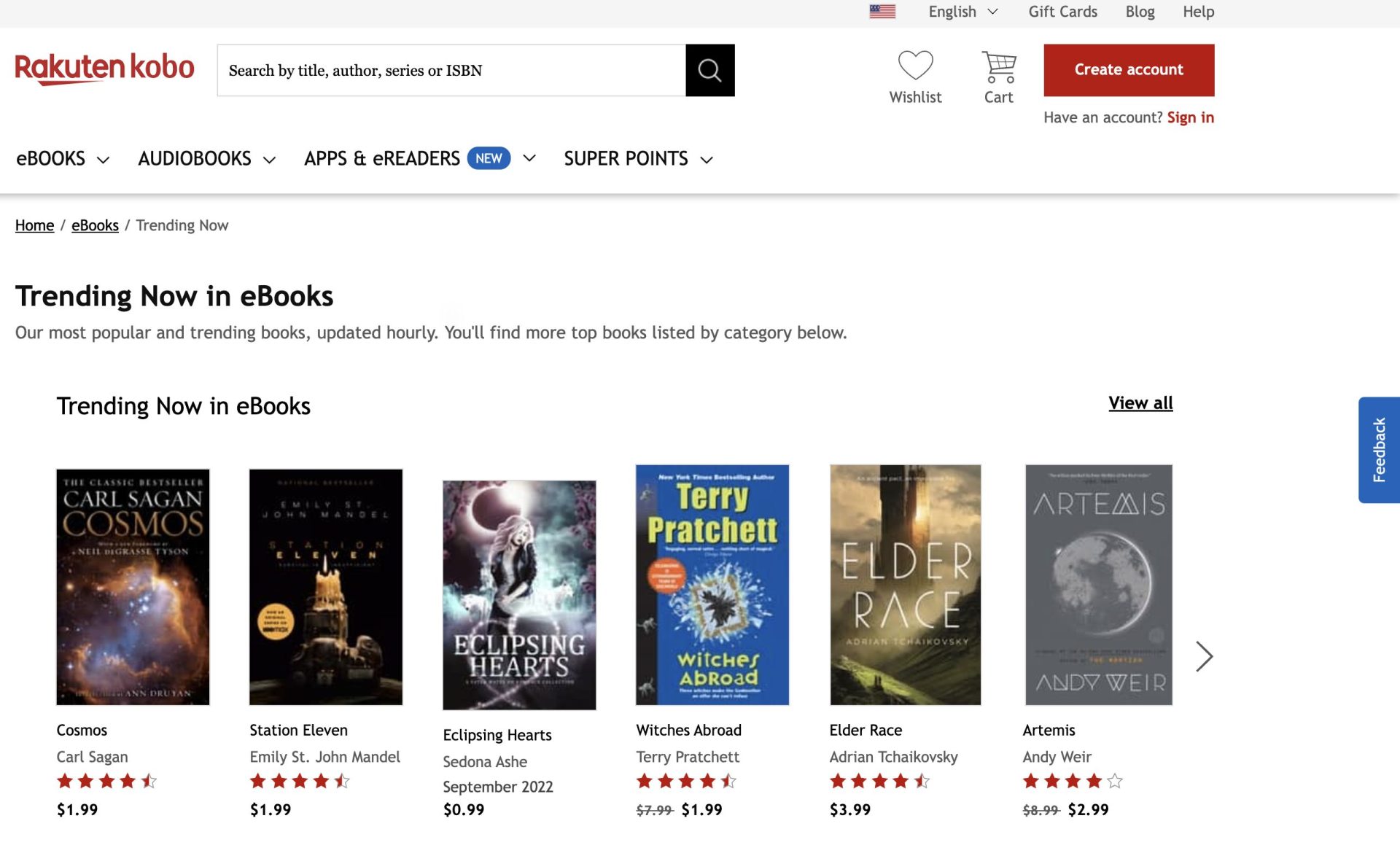Viewport: 1400px width, 856px height.
Task: Click the Sign in link
Action: point(1190,117)
